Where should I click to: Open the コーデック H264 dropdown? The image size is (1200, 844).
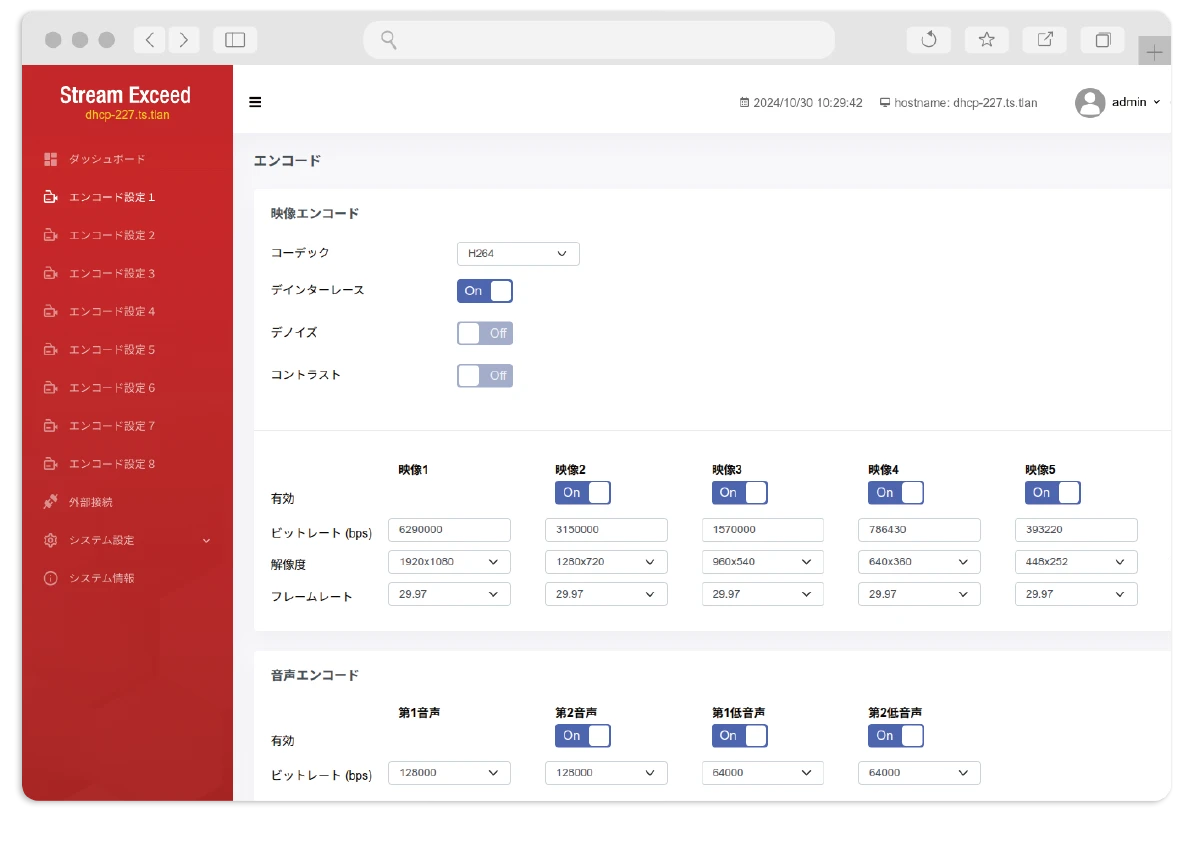518,254
